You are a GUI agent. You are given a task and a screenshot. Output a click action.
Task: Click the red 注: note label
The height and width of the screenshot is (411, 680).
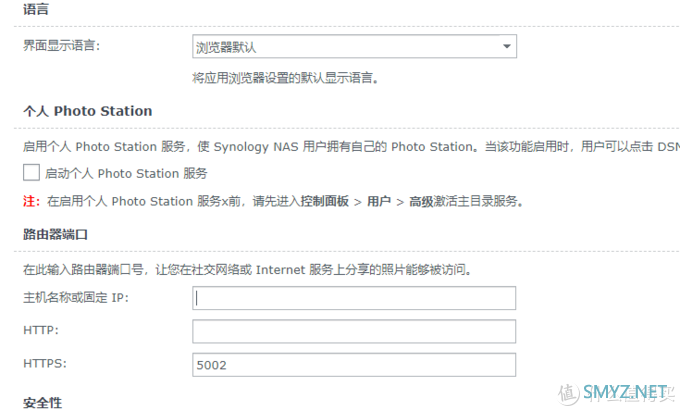coord(32,201)
